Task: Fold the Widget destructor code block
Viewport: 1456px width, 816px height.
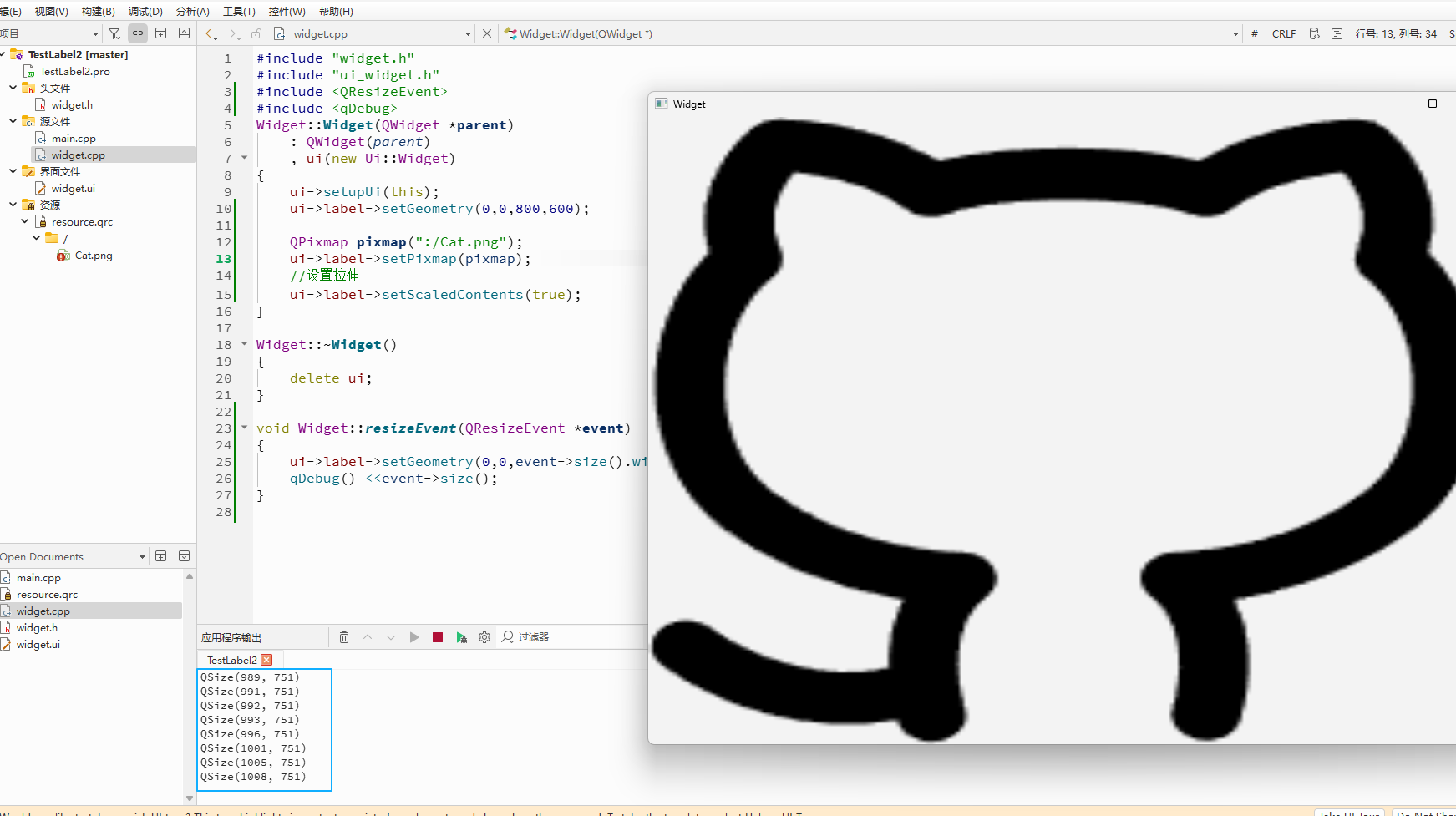Action: click(245, 343)
